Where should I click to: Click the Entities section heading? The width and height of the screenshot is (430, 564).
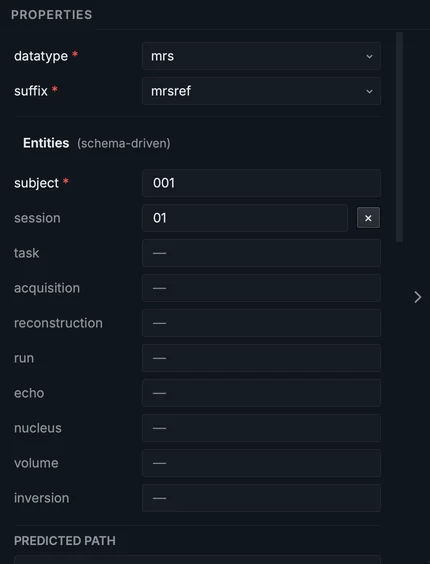(46, 143)
